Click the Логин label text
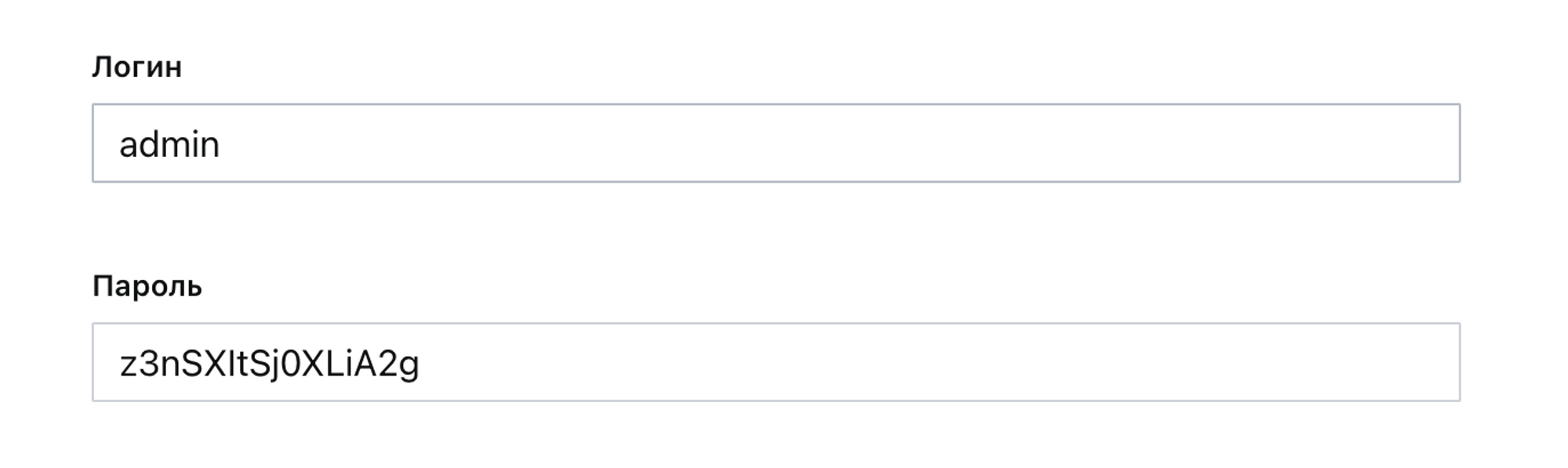1568x468 pixels. click(x=137, y=67)
